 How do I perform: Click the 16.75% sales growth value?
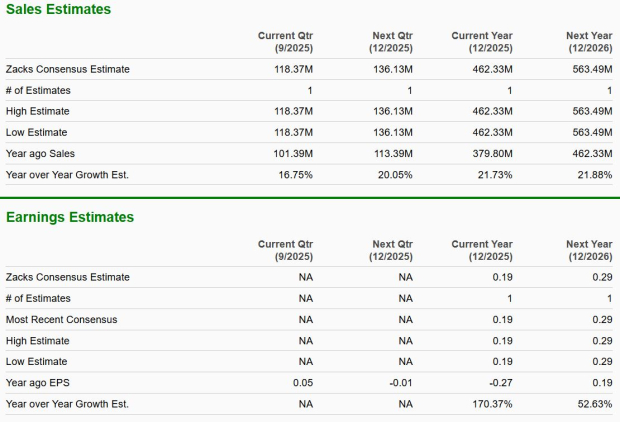[296, 175]
